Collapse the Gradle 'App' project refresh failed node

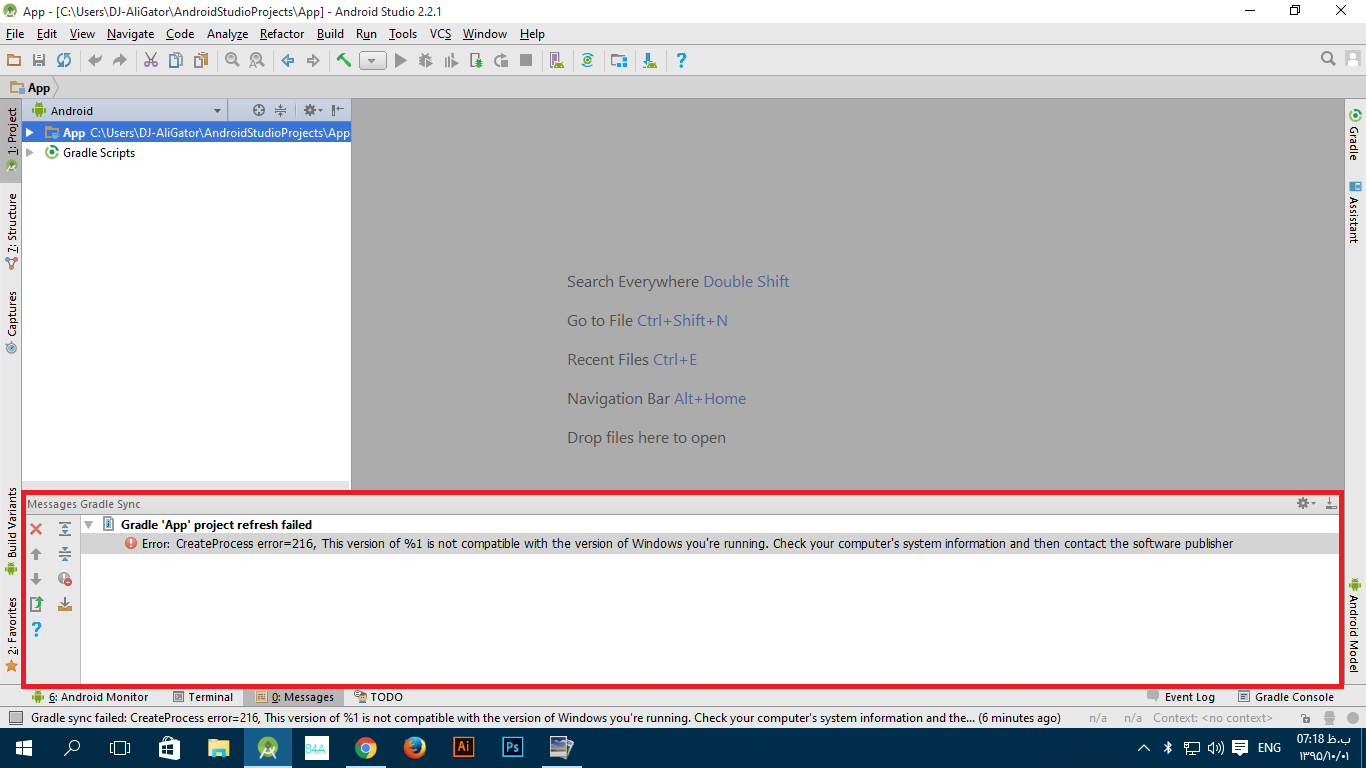coord(89,525)
